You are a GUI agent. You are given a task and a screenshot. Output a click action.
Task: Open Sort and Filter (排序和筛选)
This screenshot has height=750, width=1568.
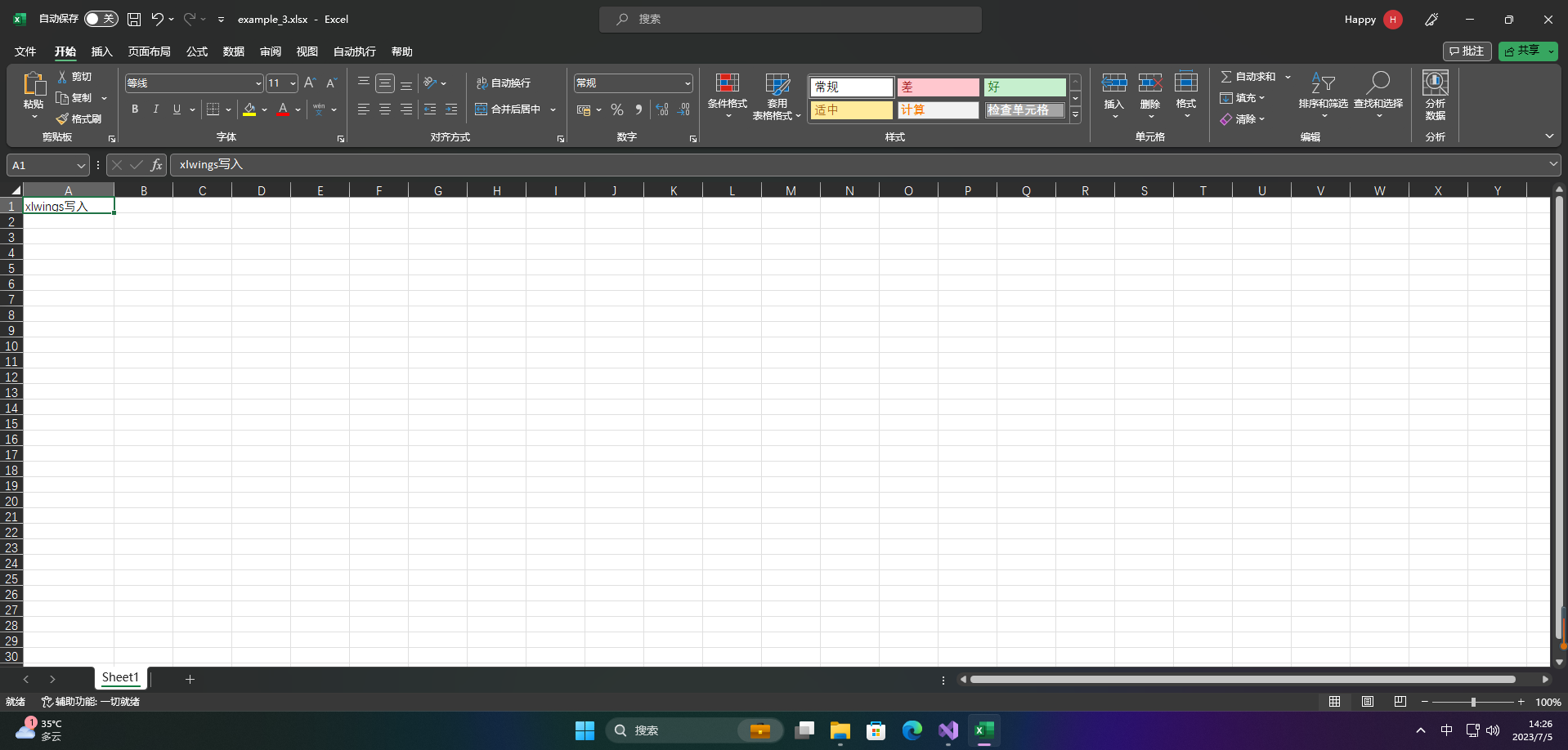click(x=1323, y=96)
